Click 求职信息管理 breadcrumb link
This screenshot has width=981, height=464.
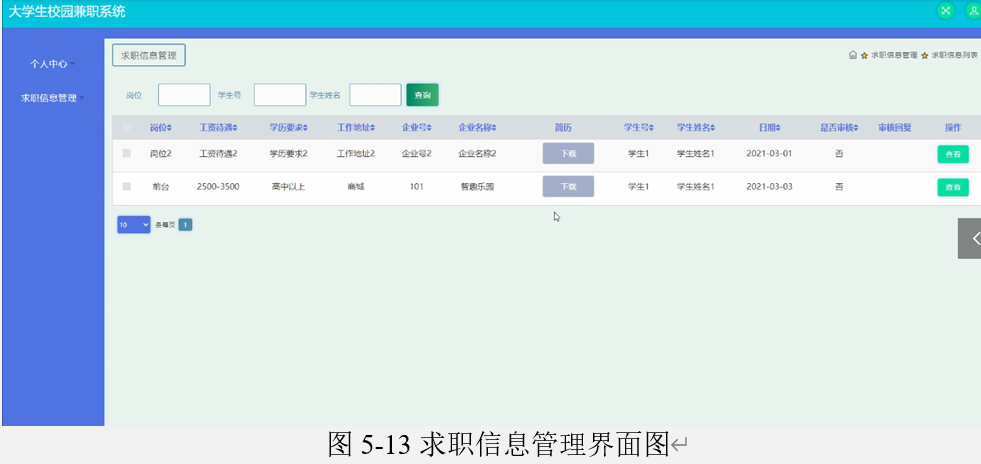(894, 55)
